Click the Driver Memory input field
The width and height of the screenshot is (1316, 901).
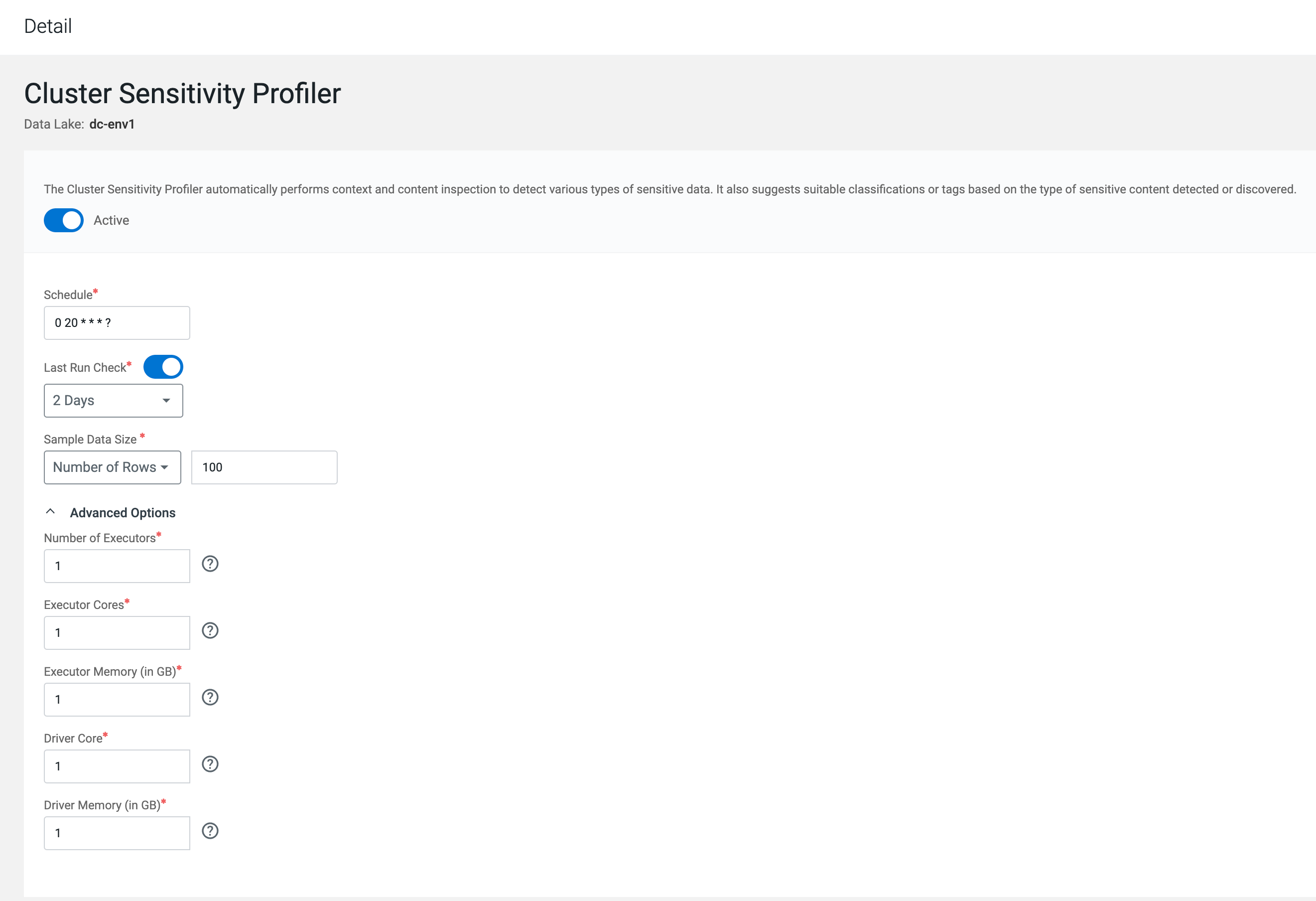coord(117,833)
